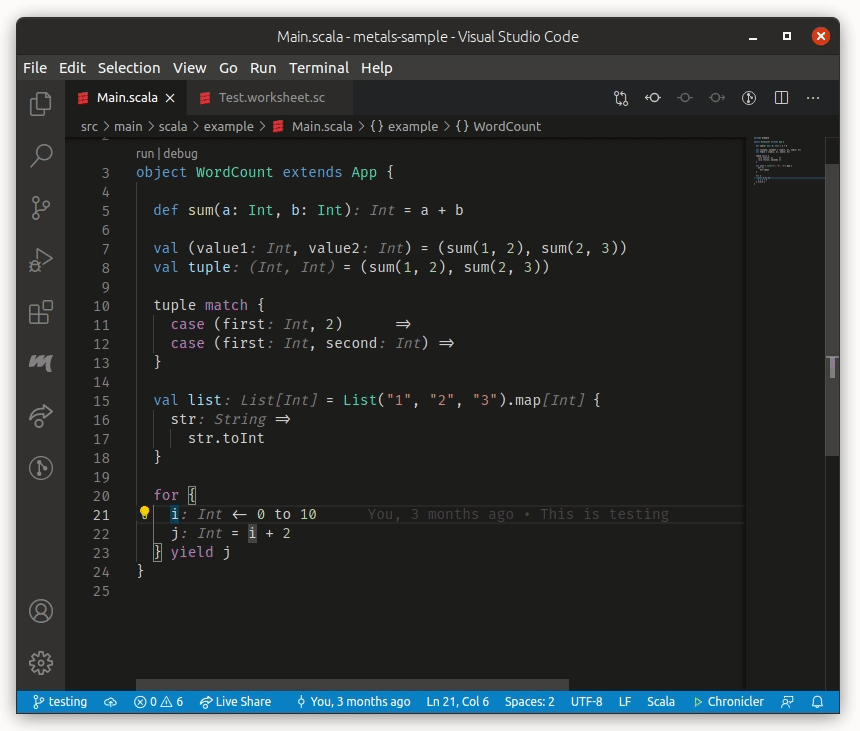Click the publish to cloud icon in the status bar
The width and height of the screenshot is (860, 731).
[x=110, y=702]
